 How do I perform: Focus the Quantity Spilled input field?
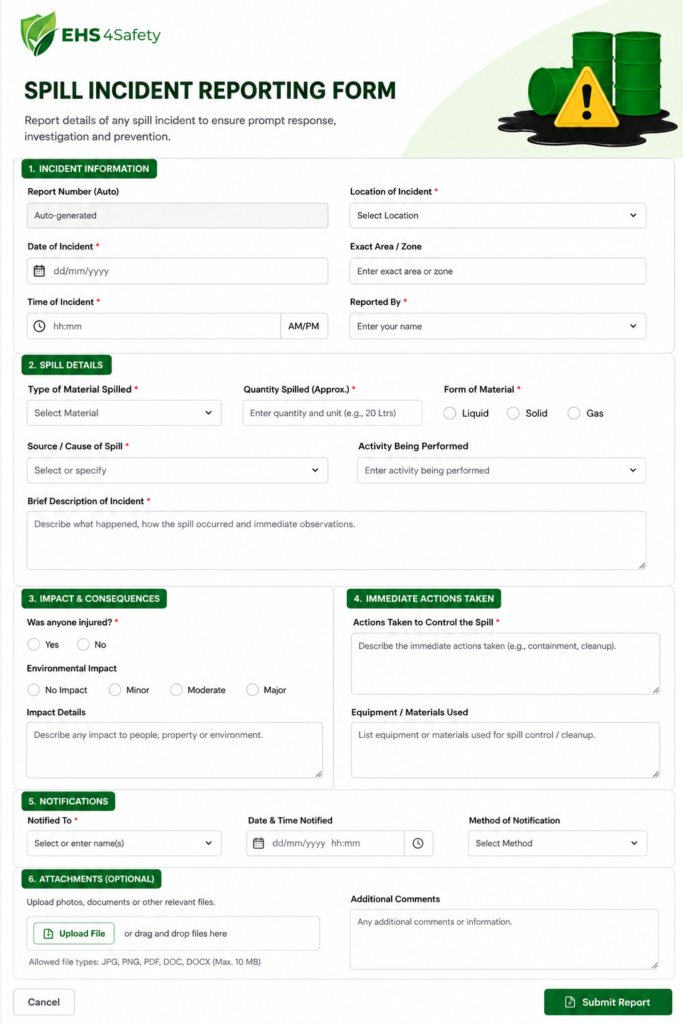pyautogui.click(x=332, y=413)
